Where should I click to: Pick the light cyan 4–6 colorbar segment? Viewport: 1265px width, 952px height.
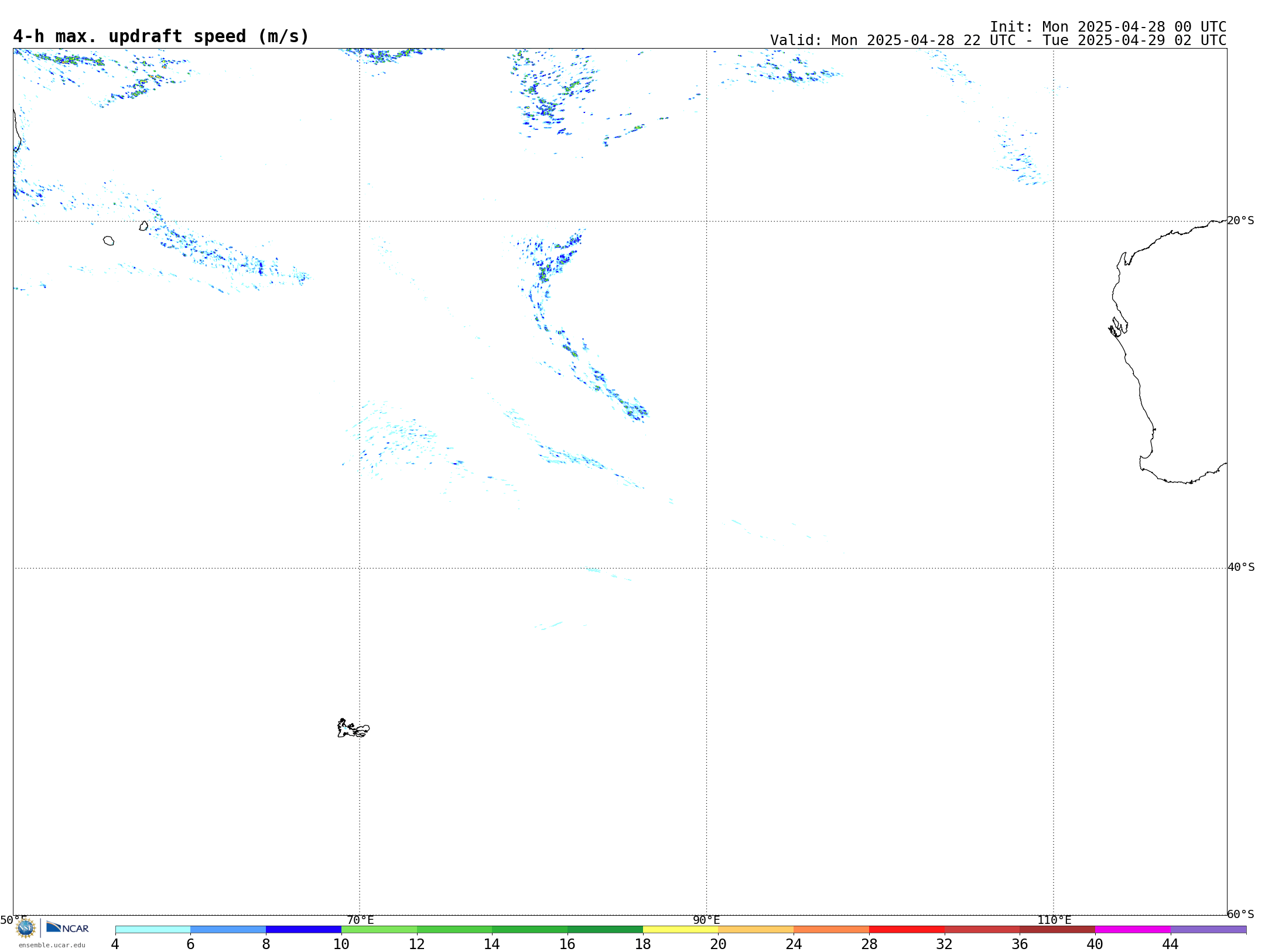pyautogui.click(x=153, y=929)
